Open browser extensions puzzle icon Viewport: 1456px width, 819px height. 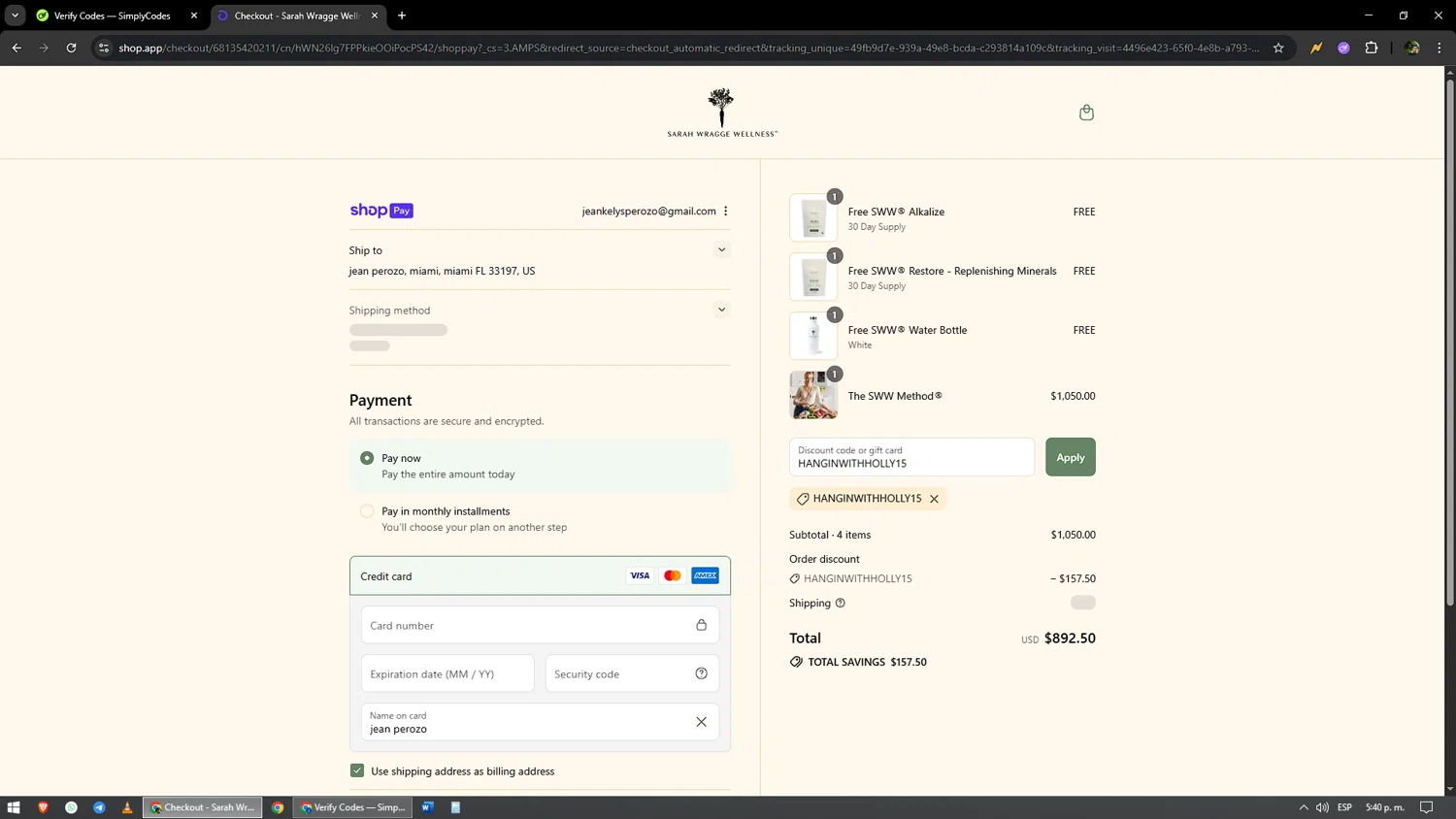(1372, 48)
